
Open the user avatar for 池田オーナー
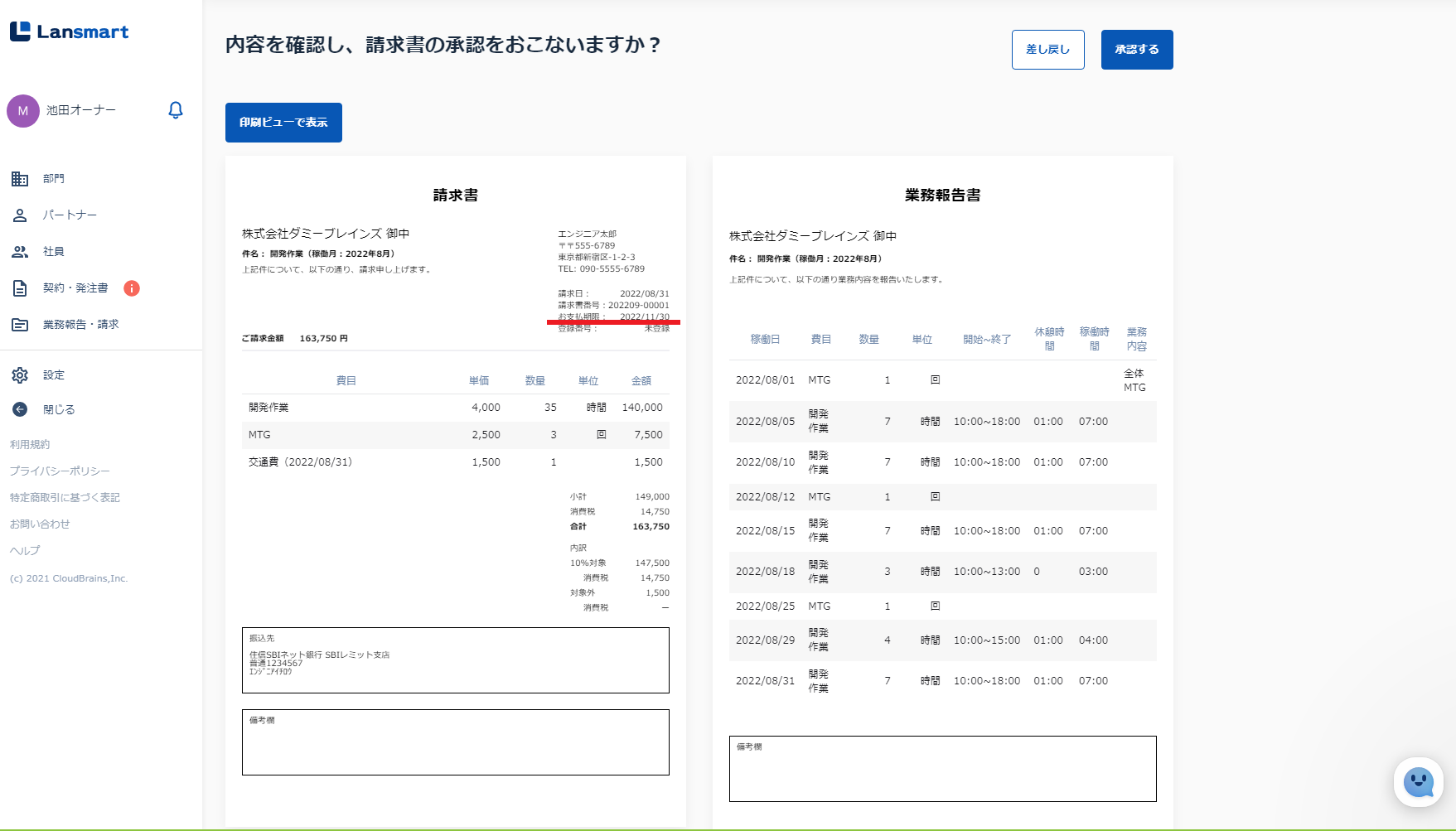23,111
